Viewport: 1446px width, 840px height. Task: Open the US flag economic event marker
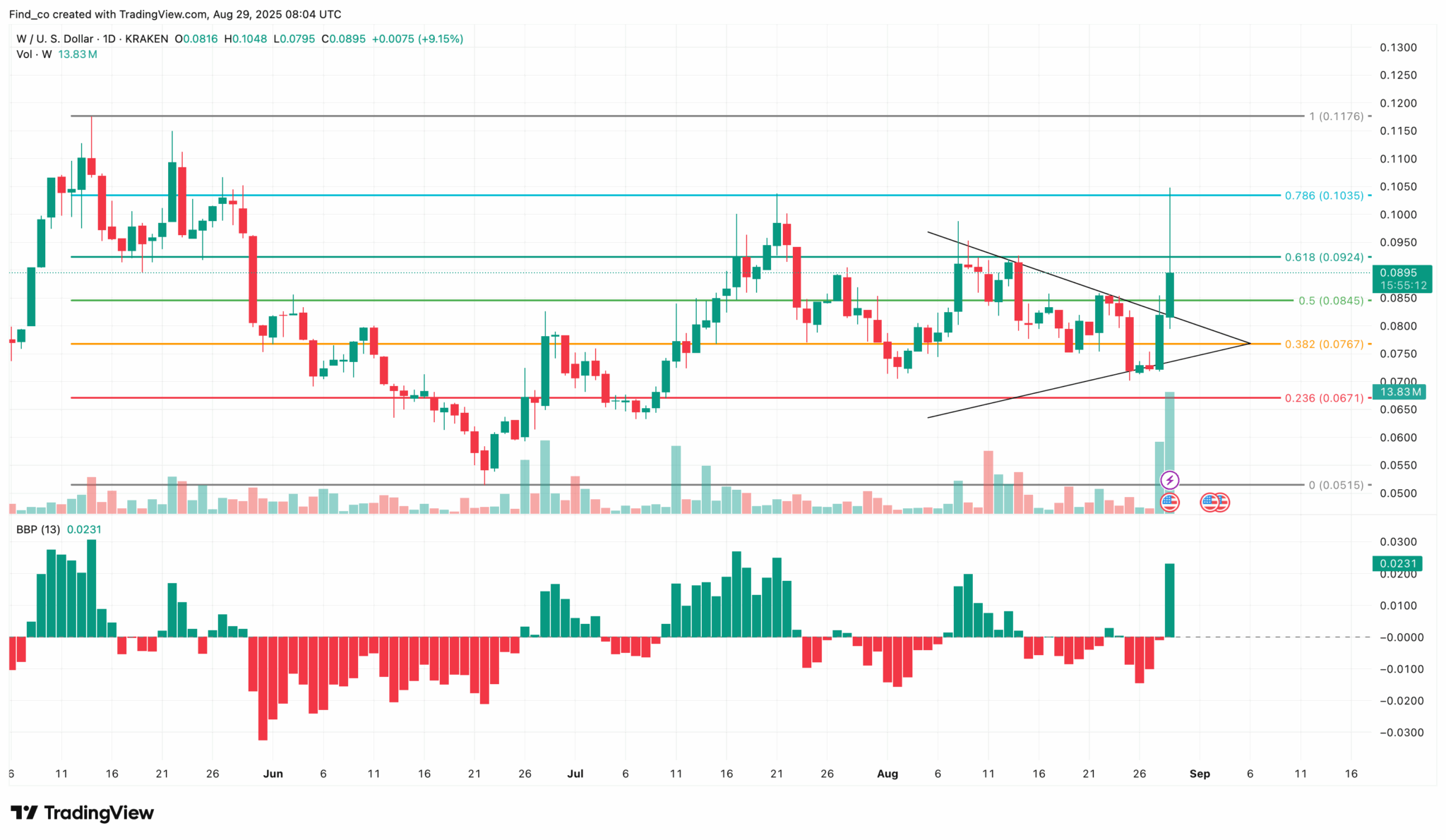click(1171, 503)
